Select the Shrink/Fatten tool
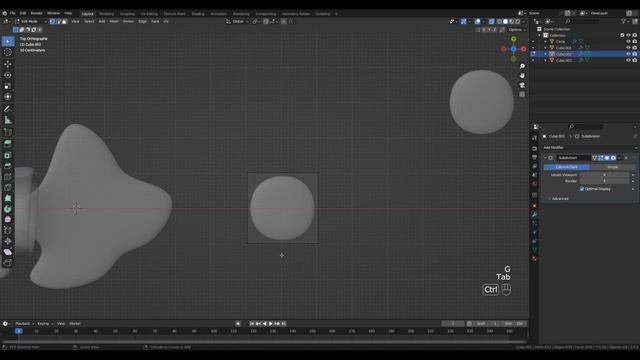The image size is (640, 360). (8, 241)
